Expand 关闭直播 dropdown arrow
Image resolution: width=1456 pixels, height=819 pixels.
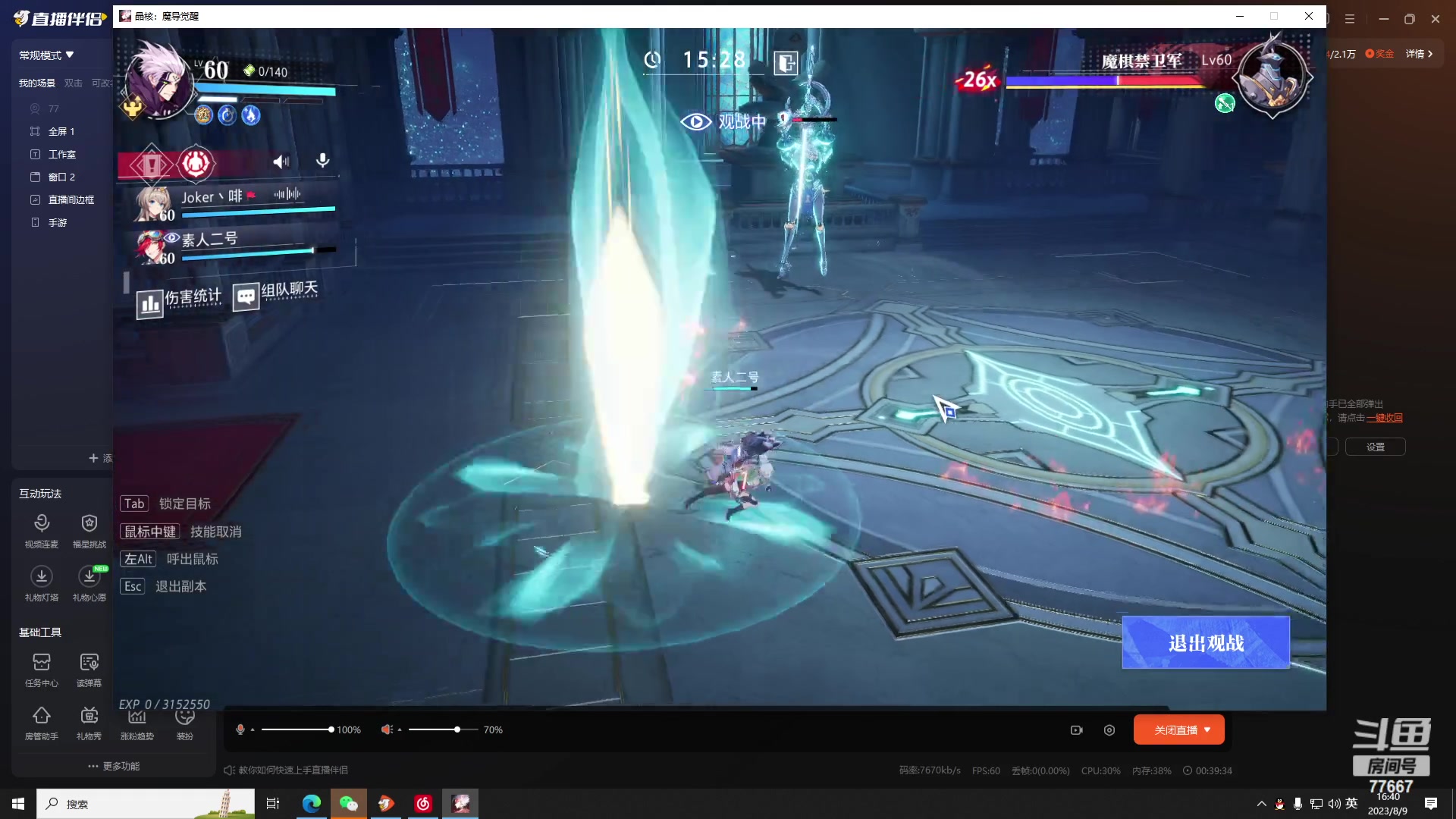[1208, 730]
